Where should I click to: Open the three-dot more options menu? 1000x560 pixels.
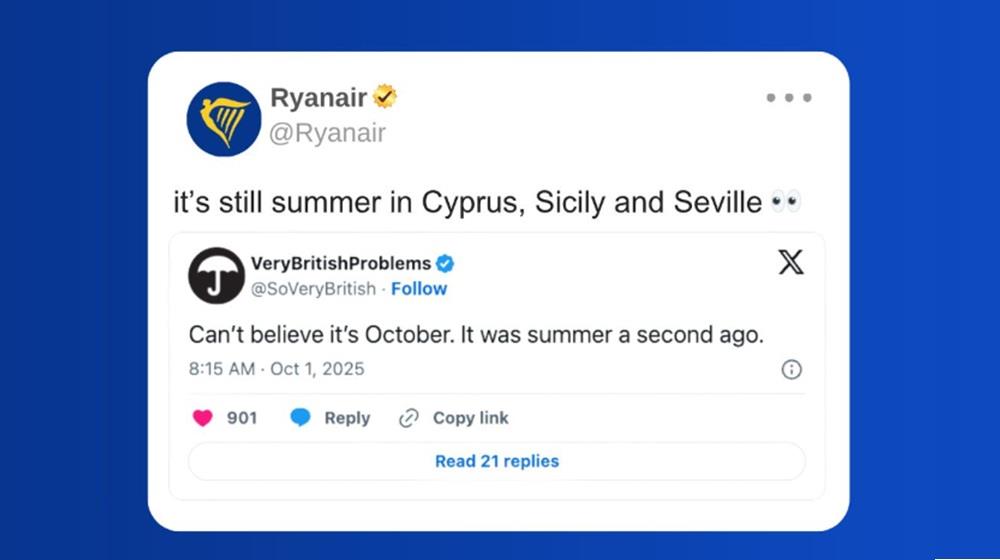point(789,98)
